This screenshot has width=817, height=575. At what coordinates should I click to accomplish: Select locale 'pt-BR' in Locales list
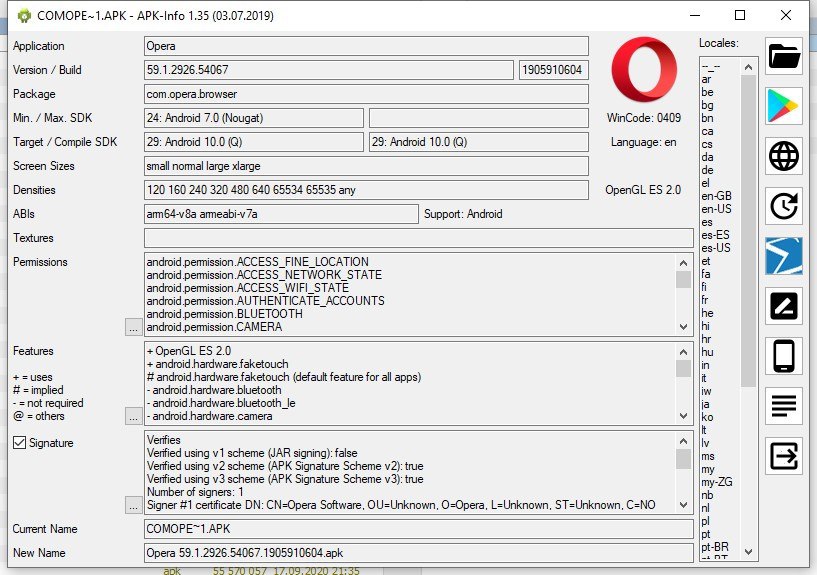(715, 547)
